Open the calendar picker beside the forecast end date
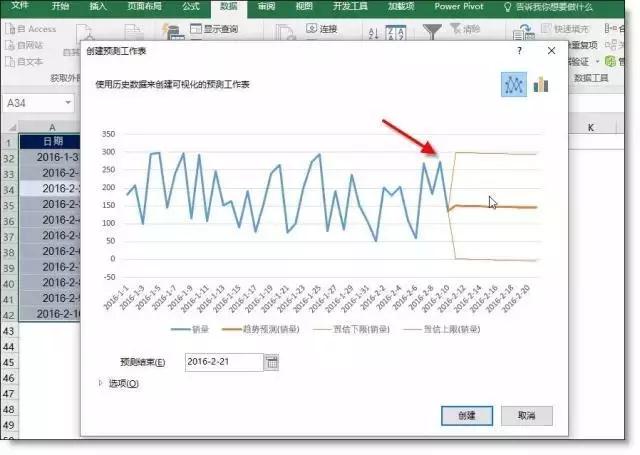This screenshot has width=640, height=455. 271,362
